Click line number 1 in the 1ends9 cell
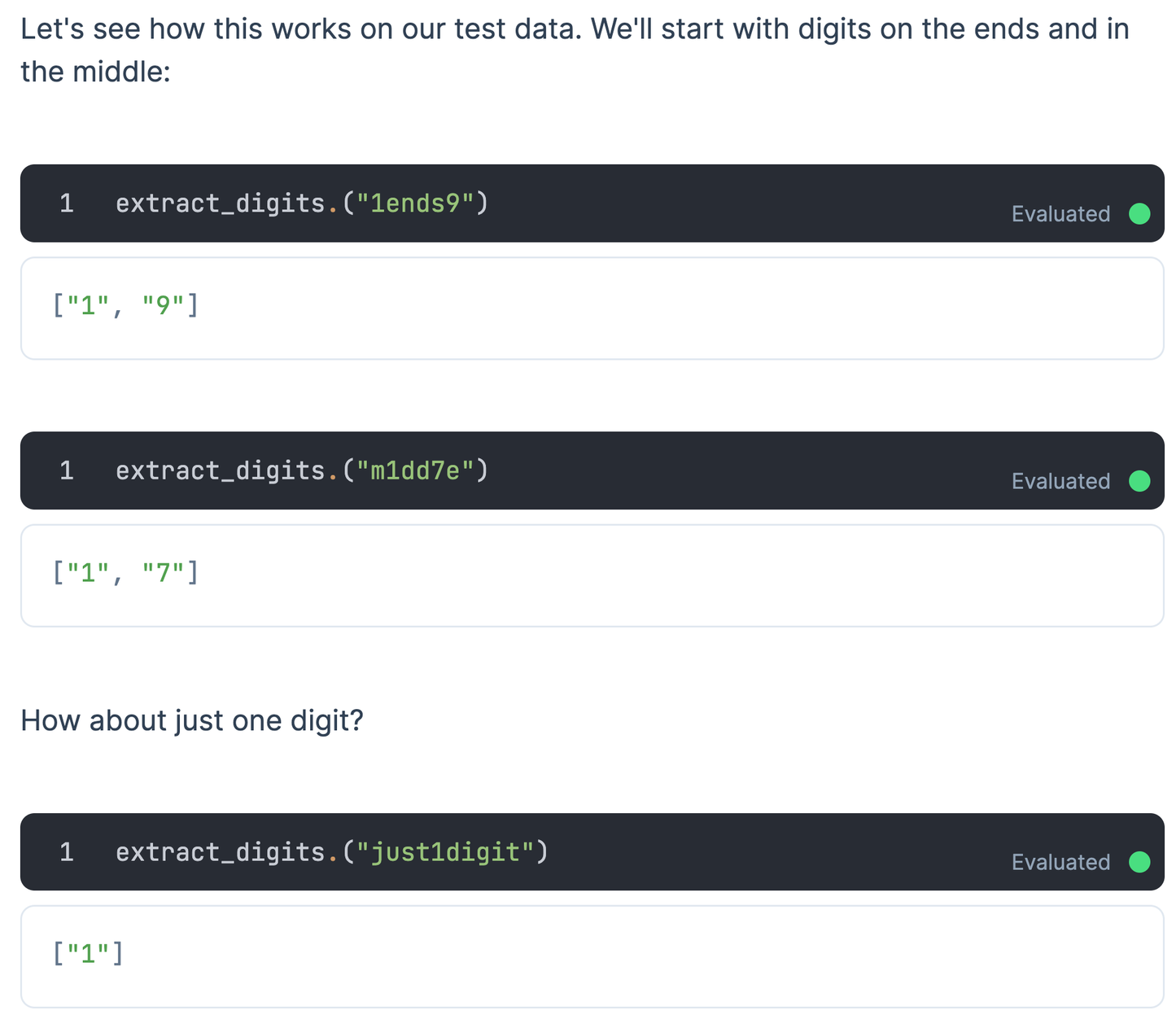 67,203
